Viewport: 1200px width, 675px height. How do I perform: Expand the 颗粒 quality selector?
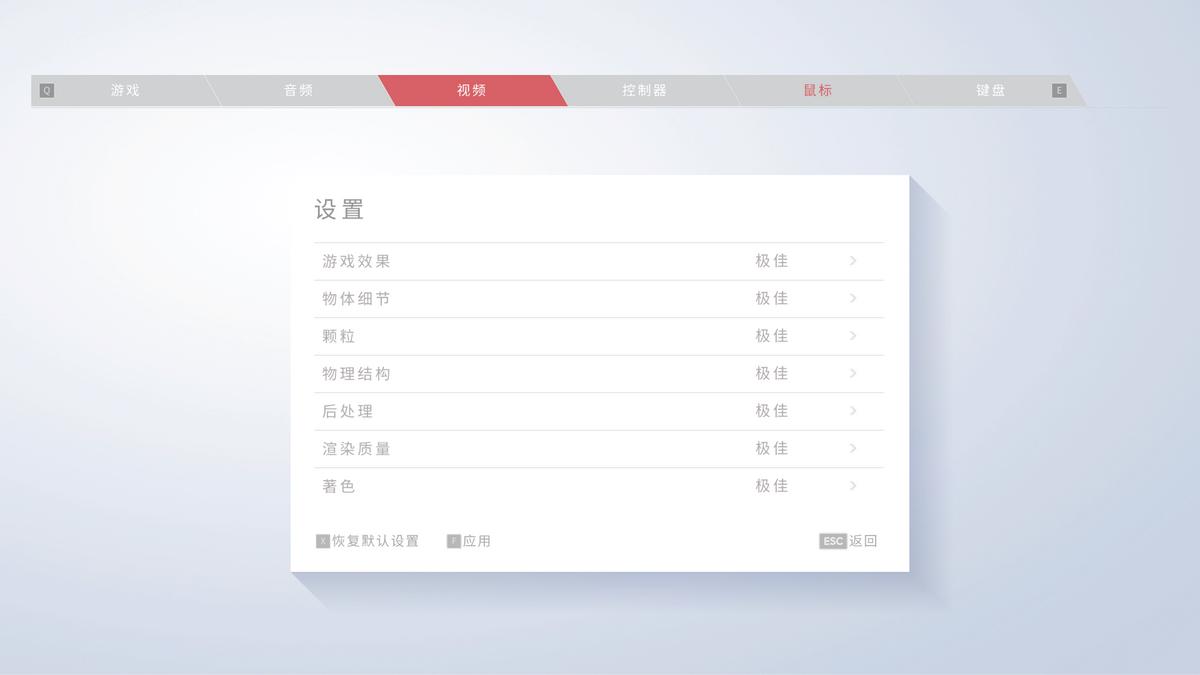click(853, 336)
